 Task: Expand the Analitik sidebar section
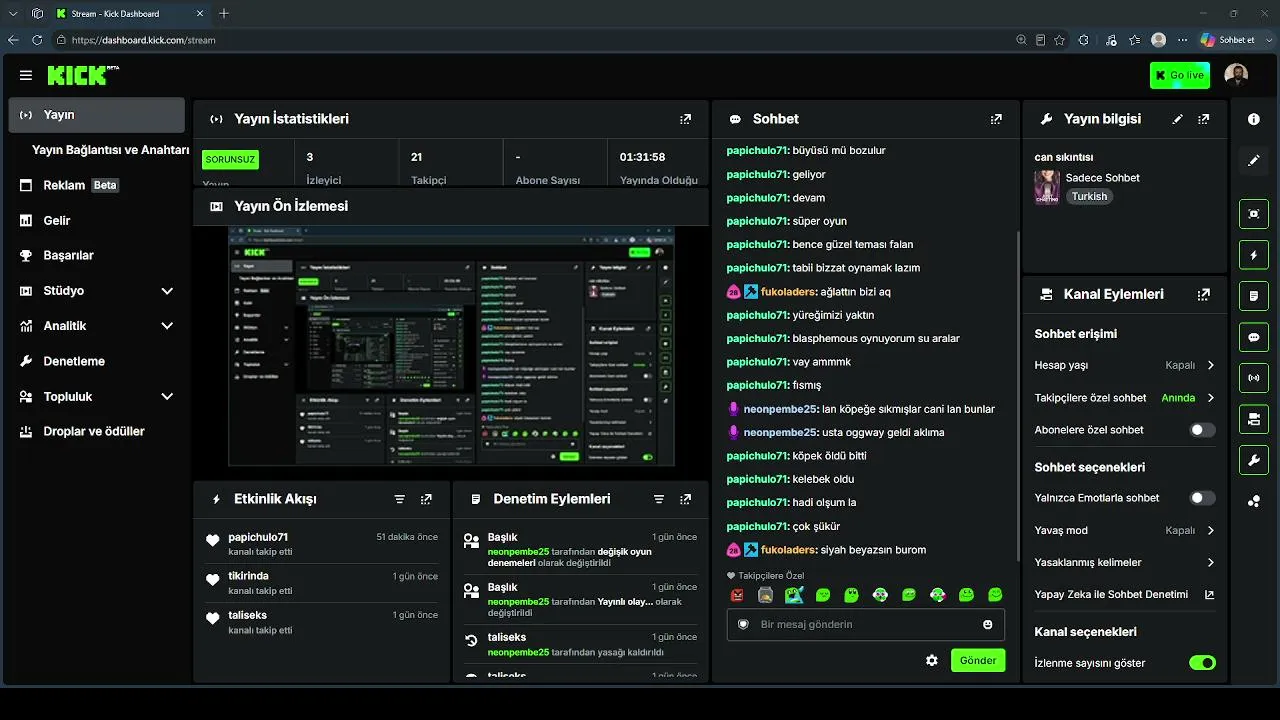click(x=96, y=326)
